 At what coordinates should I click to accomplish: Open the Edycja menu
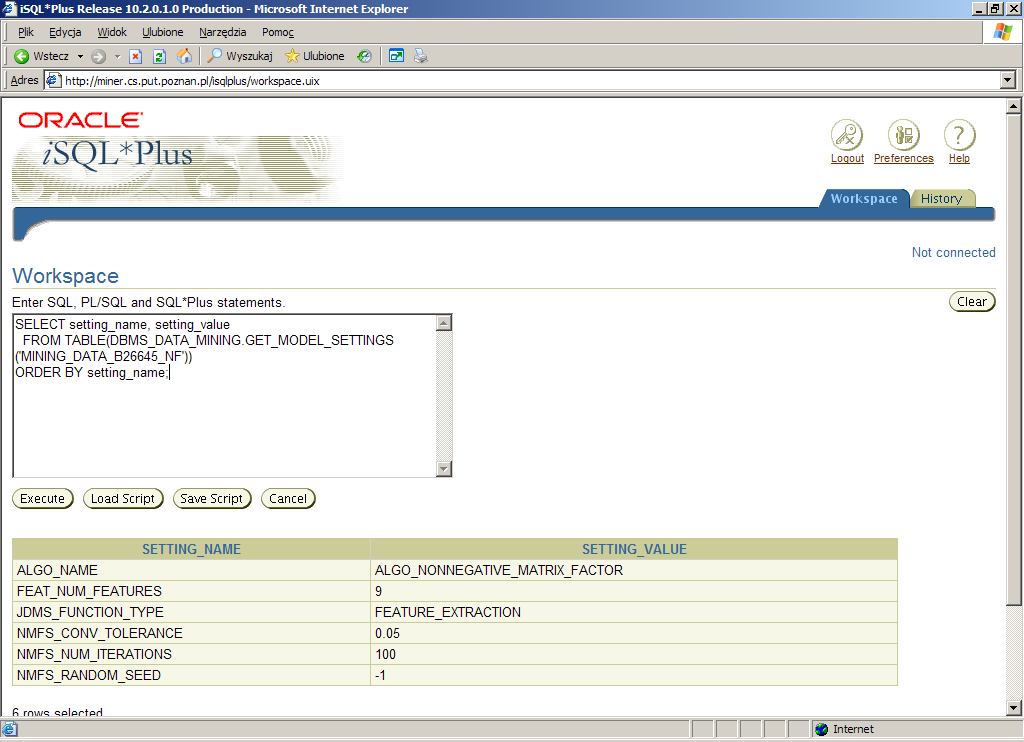(65, 32)
